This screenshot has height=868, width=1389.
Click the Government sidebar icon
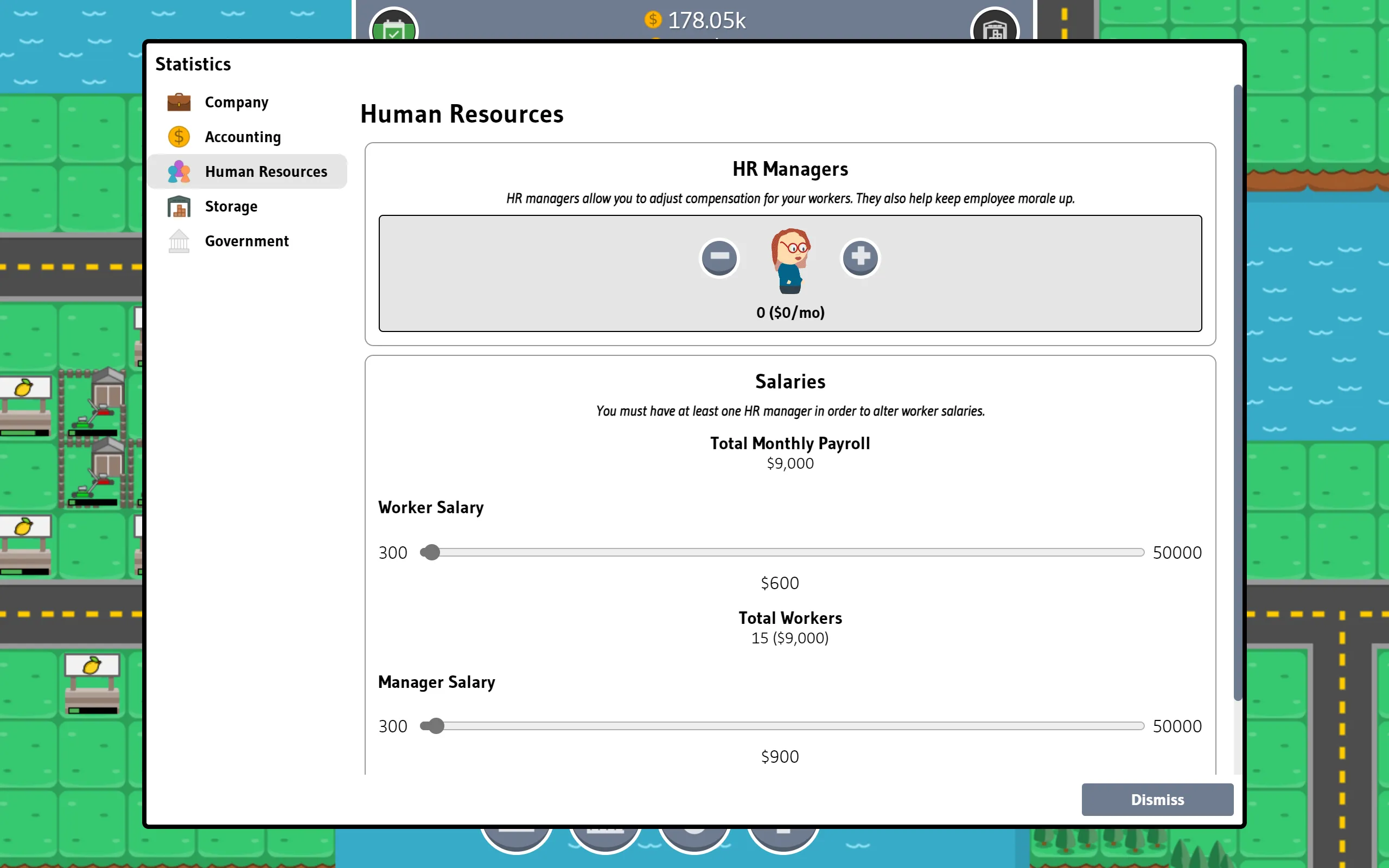[x=180, y=241]
